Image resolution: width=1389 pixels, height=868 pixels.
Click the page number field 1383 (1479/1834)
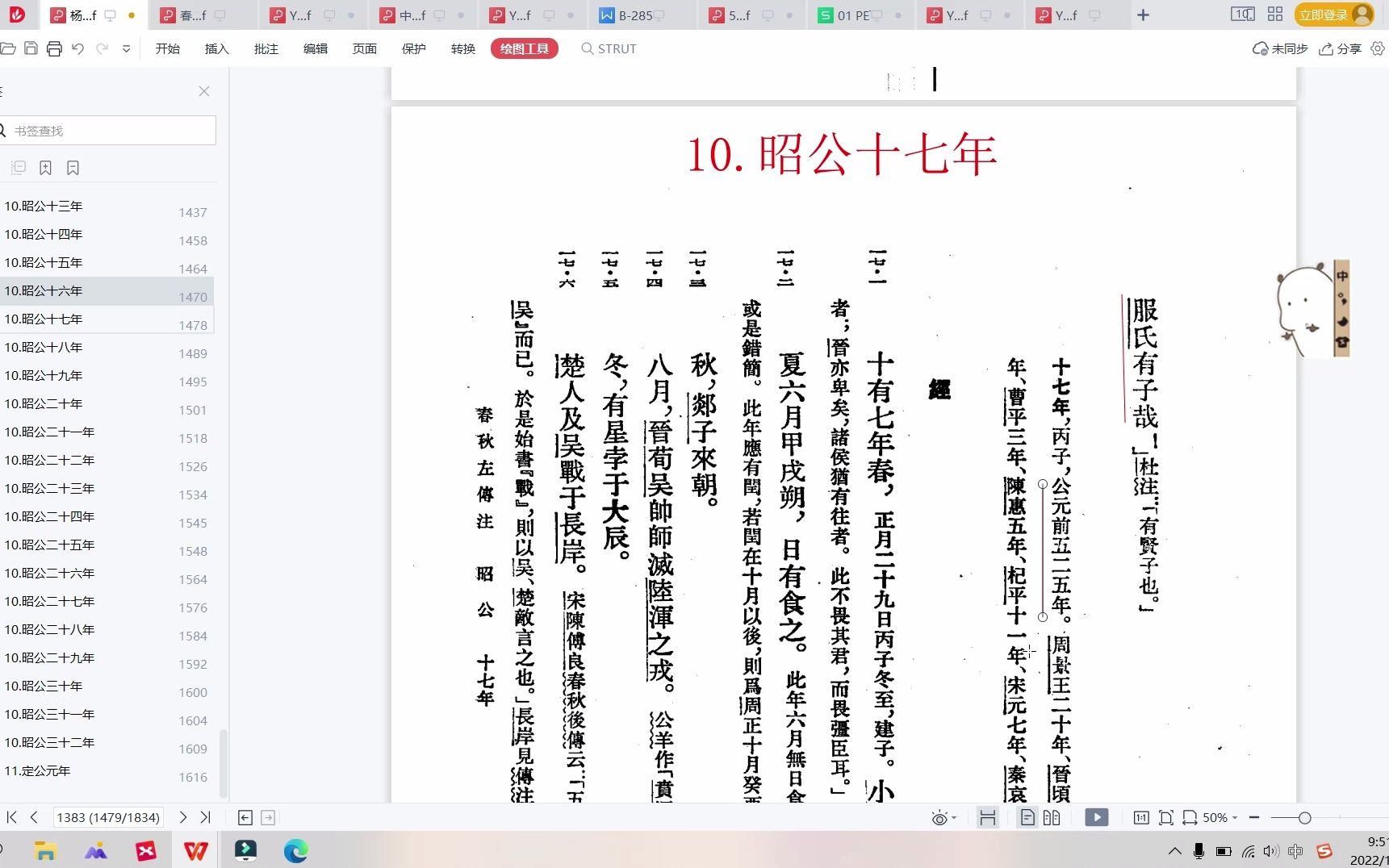tap(108, 817)
